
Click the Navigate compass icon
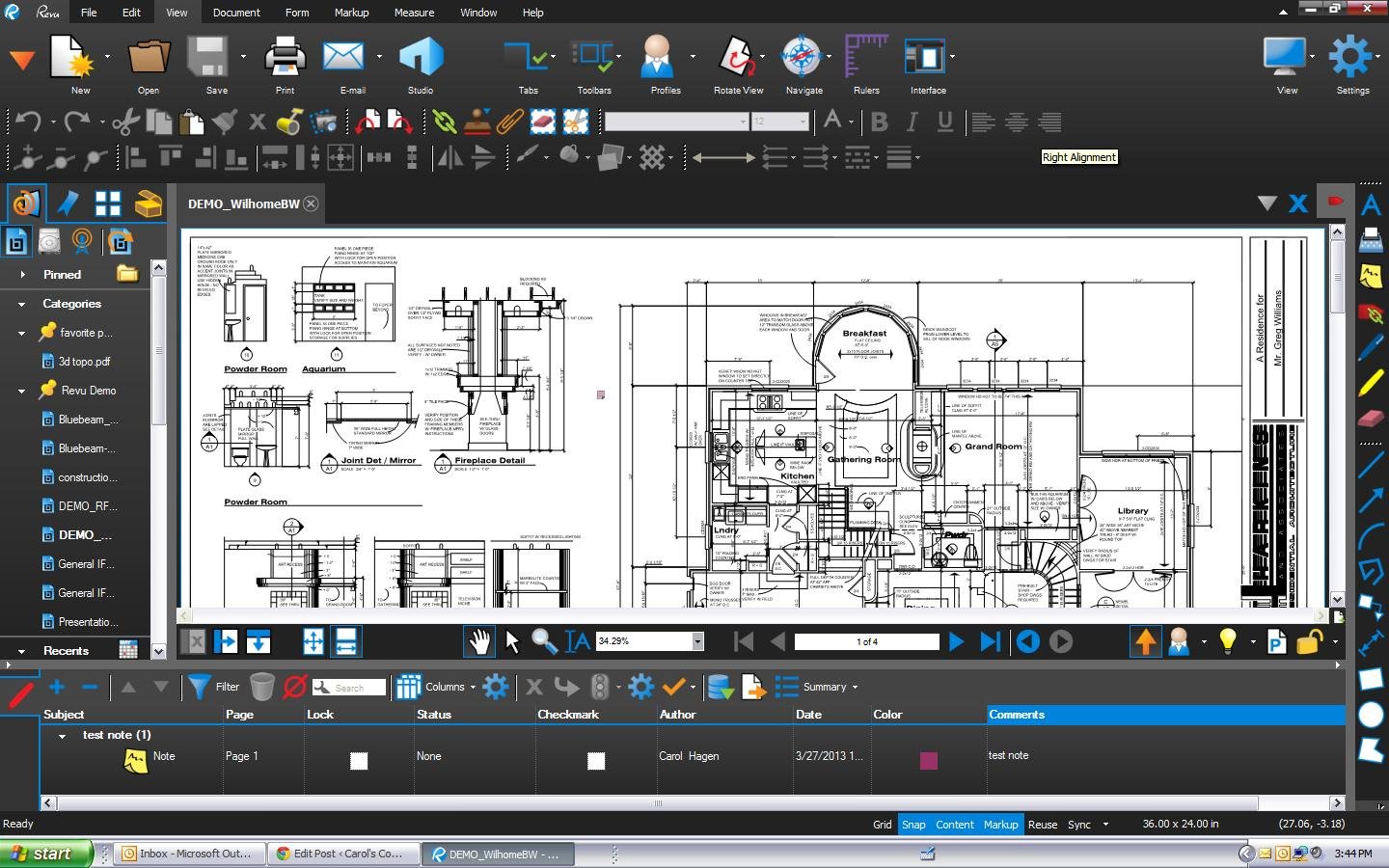(801, 58)
